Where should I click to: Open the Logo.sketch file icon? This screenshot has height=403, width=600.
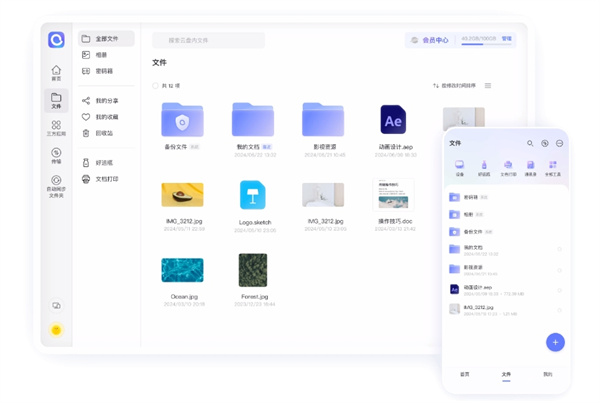pyautogui.click(x=253, y=195)
